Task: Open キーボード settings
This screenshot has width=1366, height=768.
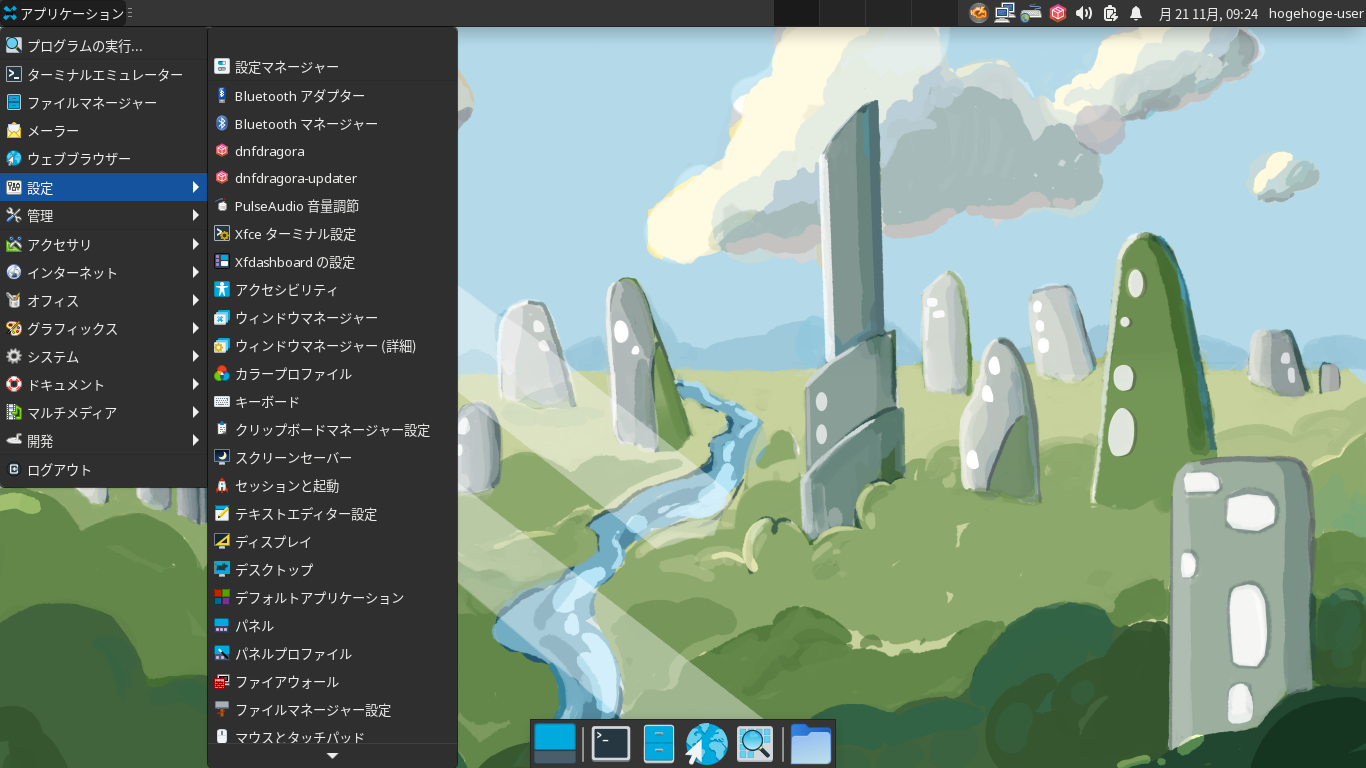Action: [x=332, y=402]
